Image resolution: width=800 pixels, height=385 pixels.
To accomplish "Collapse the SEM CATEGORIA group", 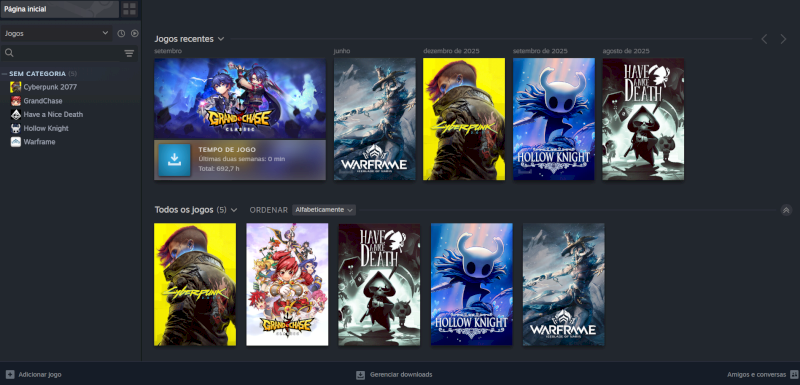I will tap(5, 73).
